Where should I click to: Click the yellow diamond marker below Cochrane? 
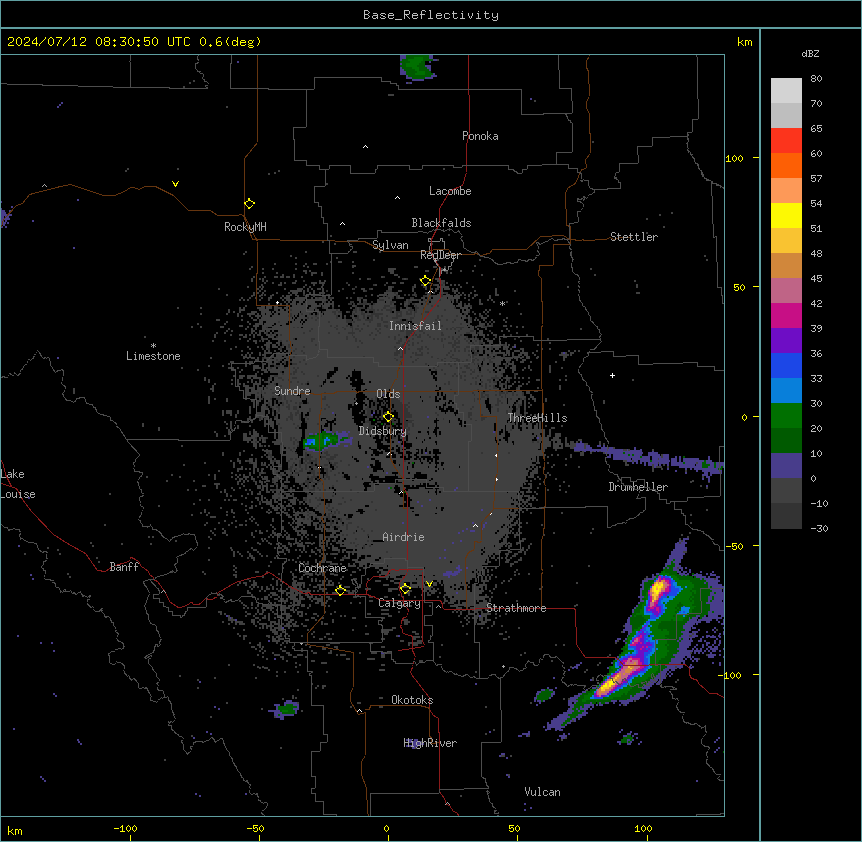(340, 590)
